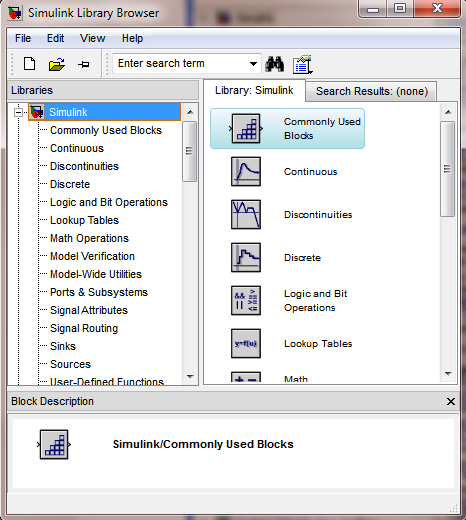Click the Enter search term field

point(180,63)
